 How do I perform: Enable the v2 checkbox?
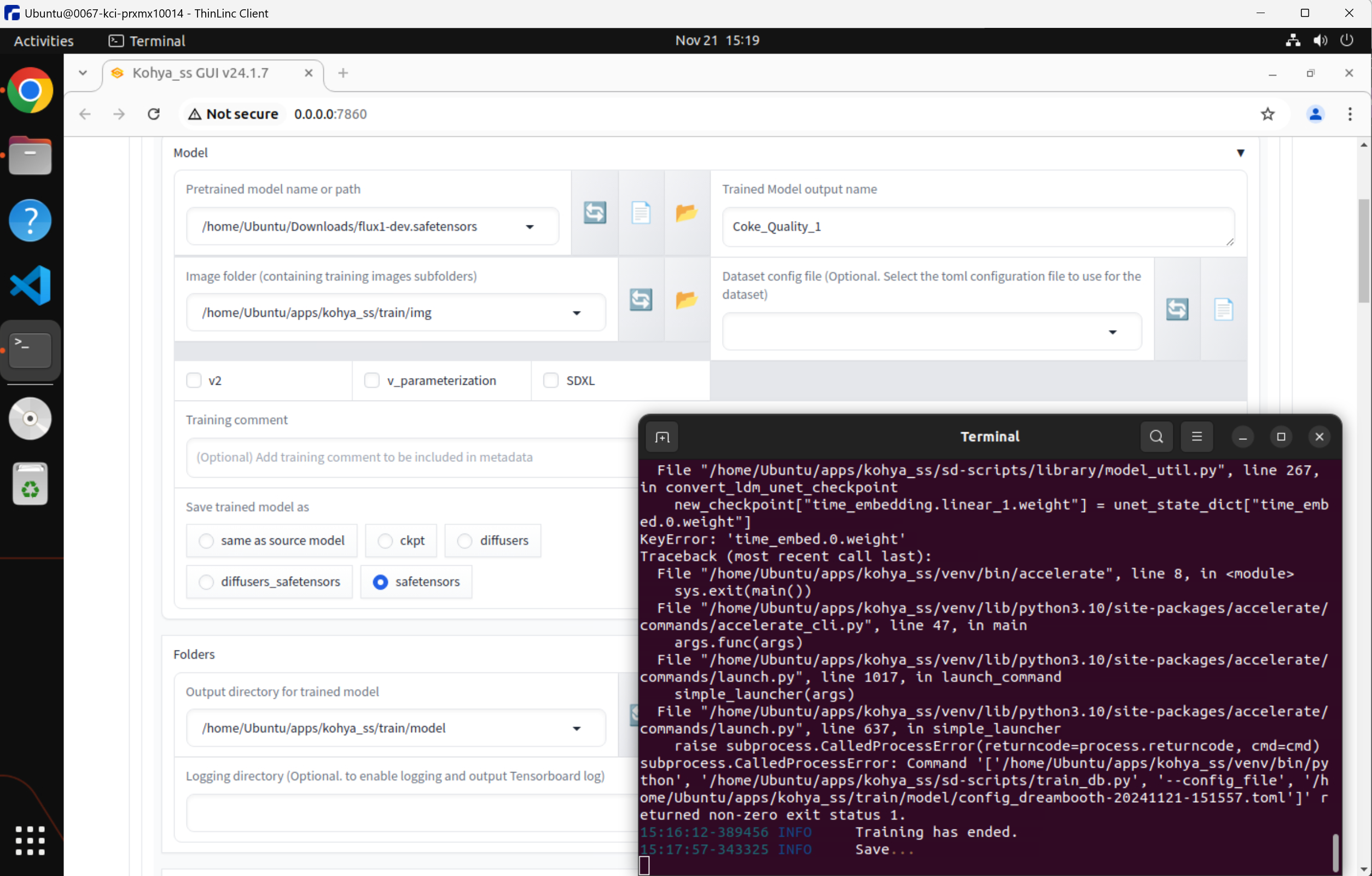[194, 380]
